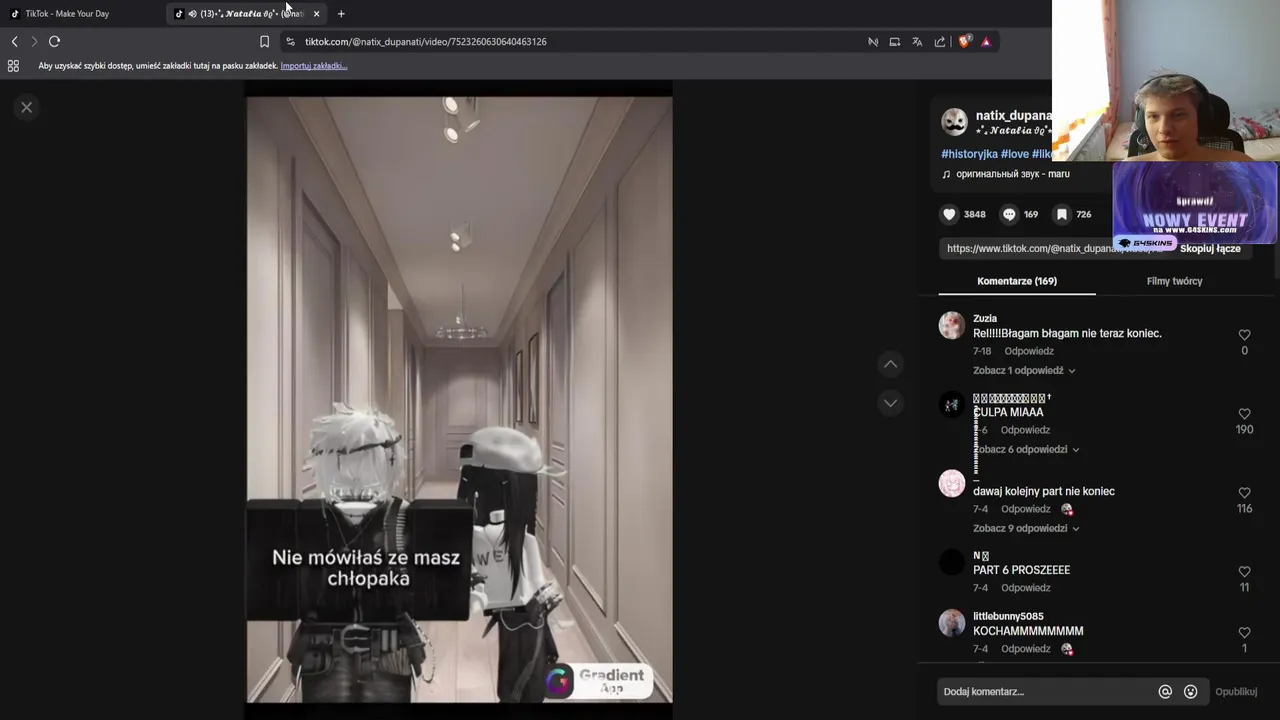Viewport: 1280px width, 720px height.
Task: Reload the TikTok page
Action: [55, 41]
